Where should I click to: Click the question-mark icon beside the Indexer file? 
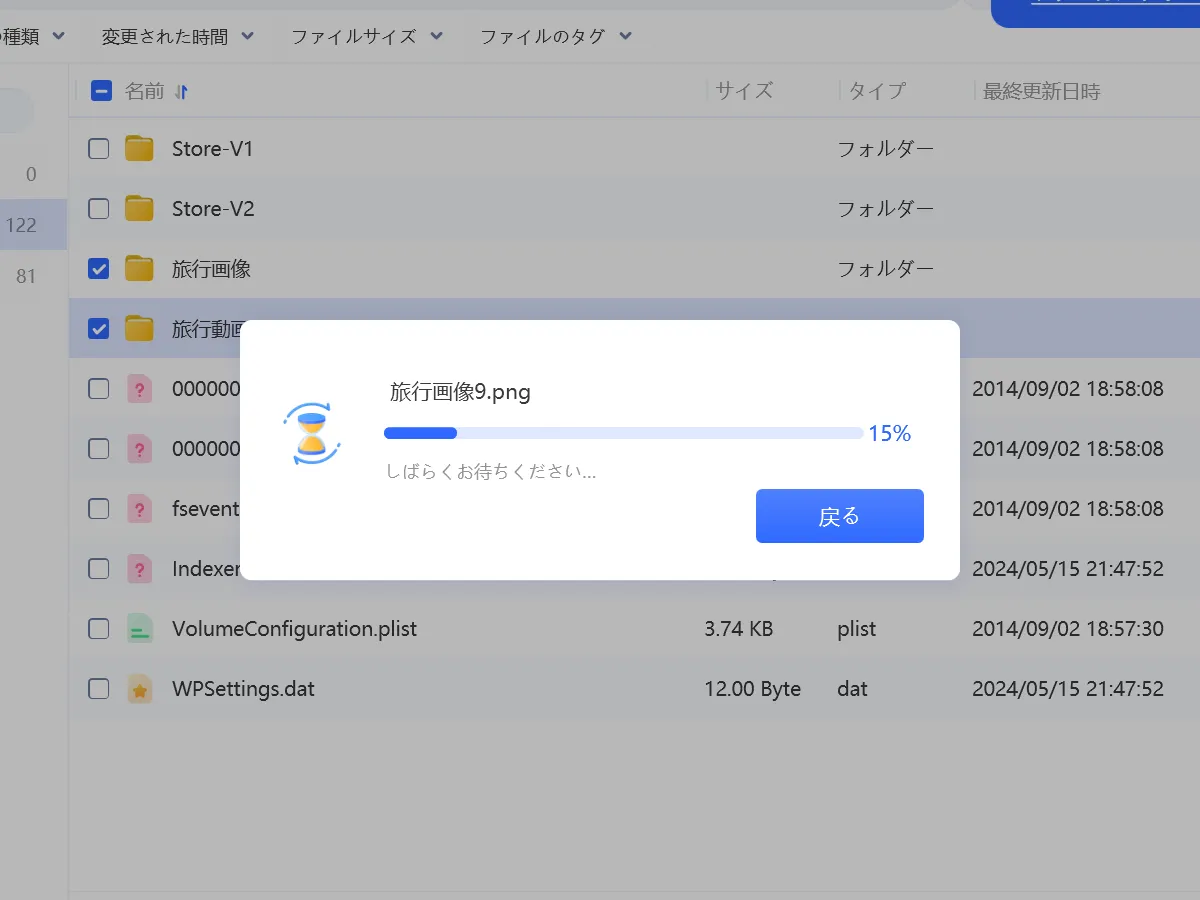point(139,568)
